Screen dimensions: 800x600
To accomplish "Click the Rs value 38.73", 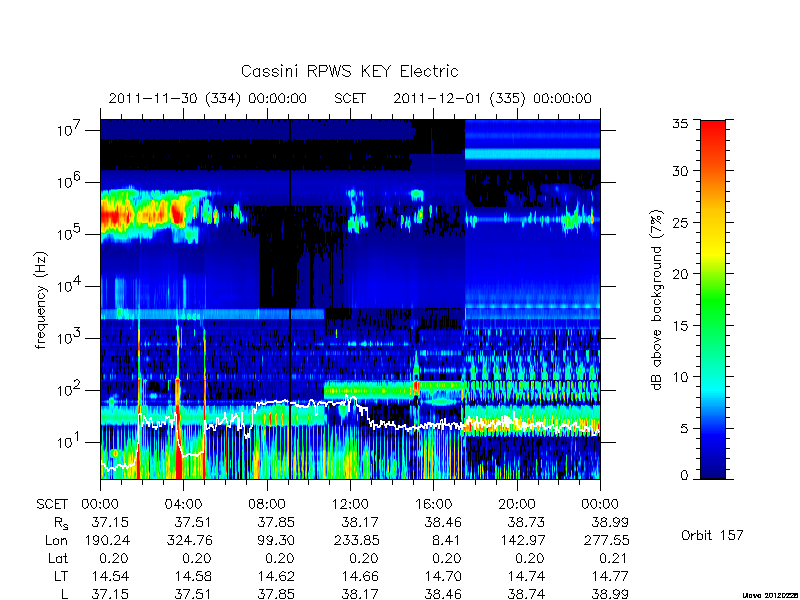I will point(526,522).
